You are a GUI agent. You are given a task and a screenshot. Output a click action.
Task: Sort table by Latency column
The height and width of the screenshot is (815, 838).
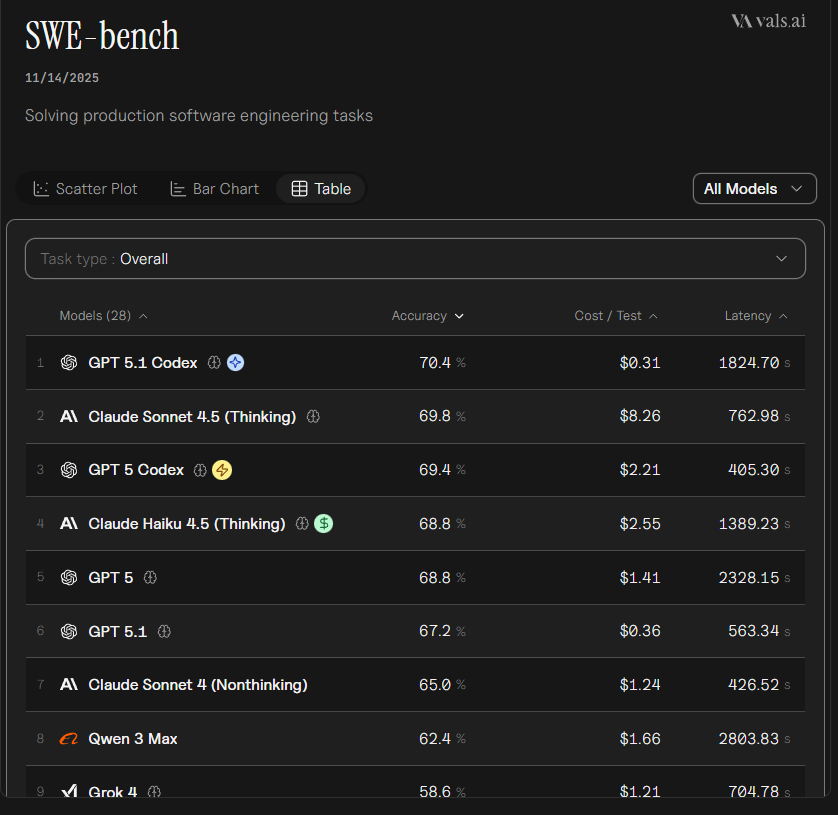click(755, 316)
